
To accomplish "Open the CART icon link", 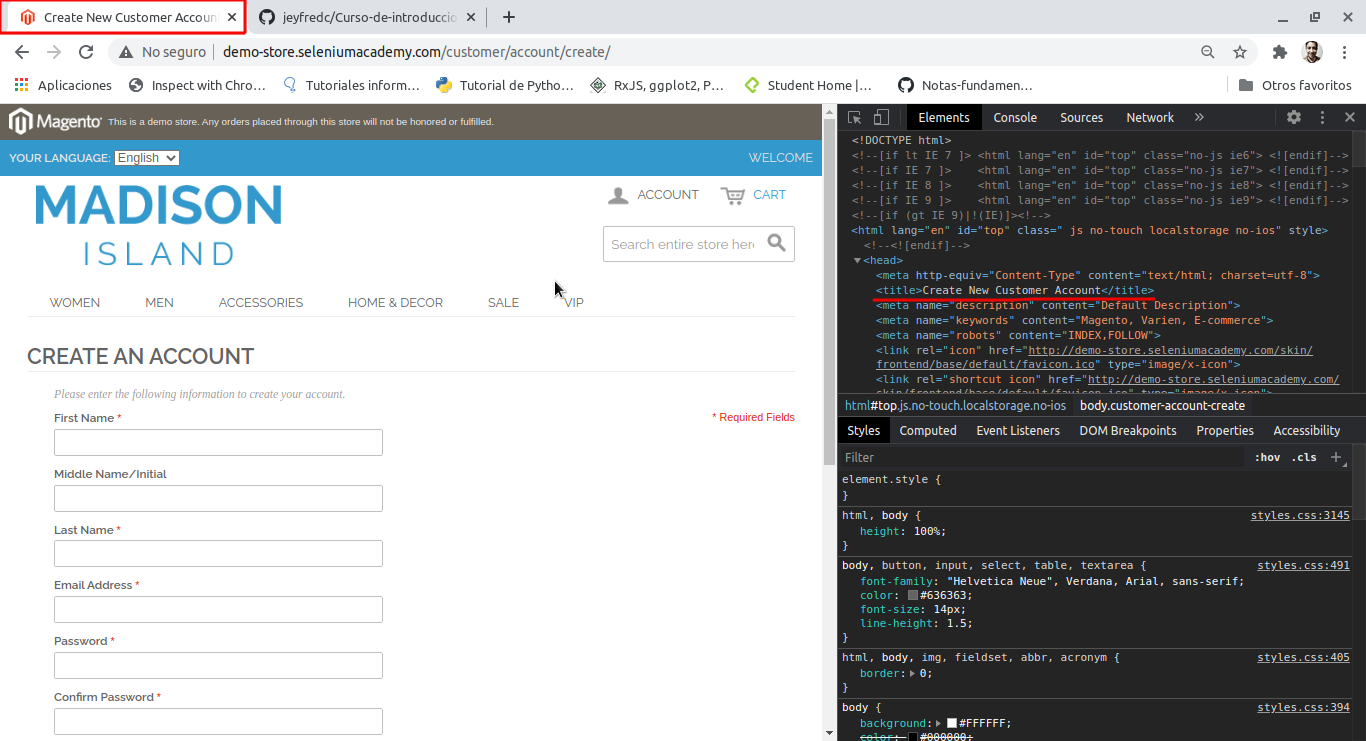I will click(x=753, y=195).
